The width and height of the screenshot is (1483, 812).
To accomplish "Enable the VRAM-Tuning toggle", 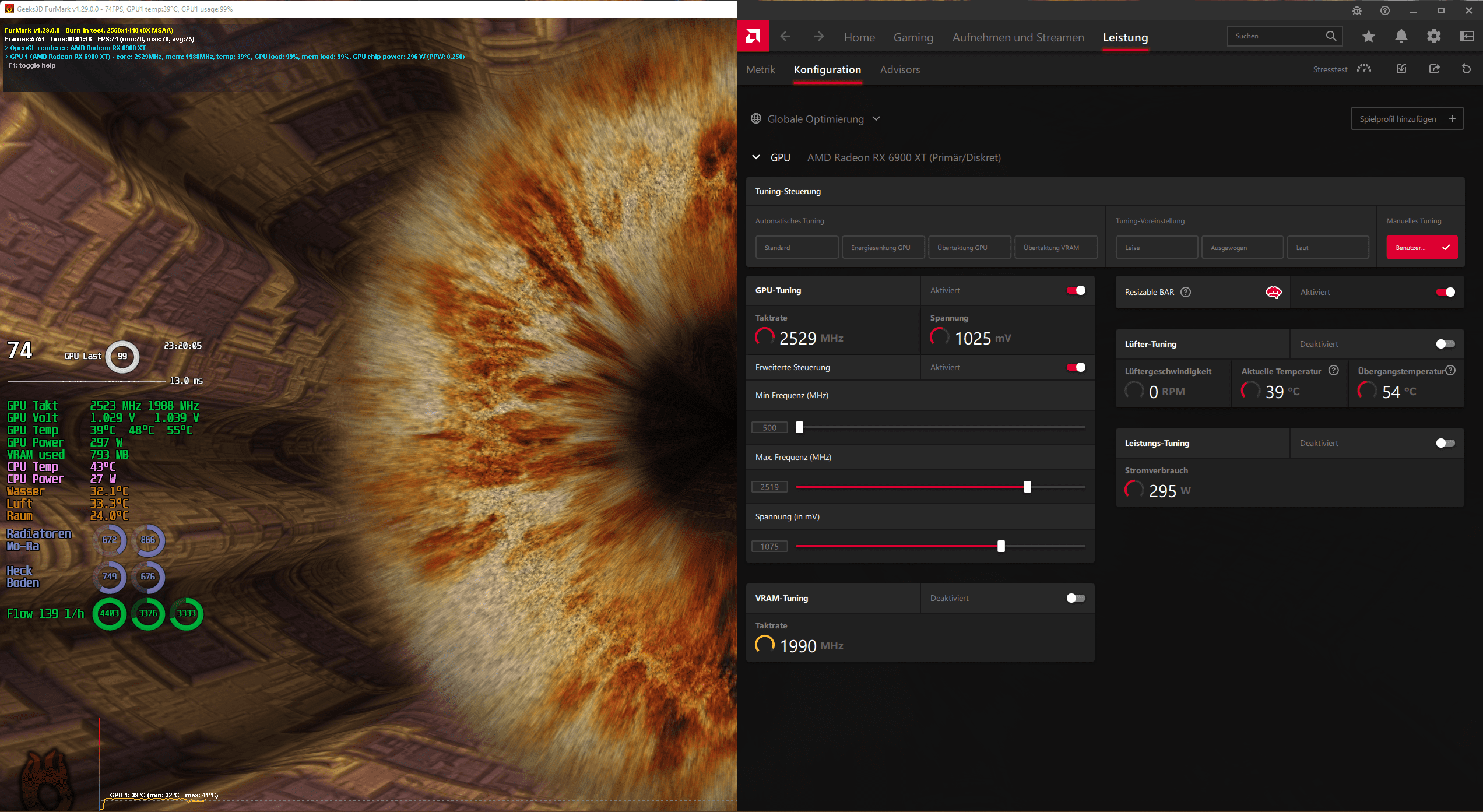I will pos(1076,598).
